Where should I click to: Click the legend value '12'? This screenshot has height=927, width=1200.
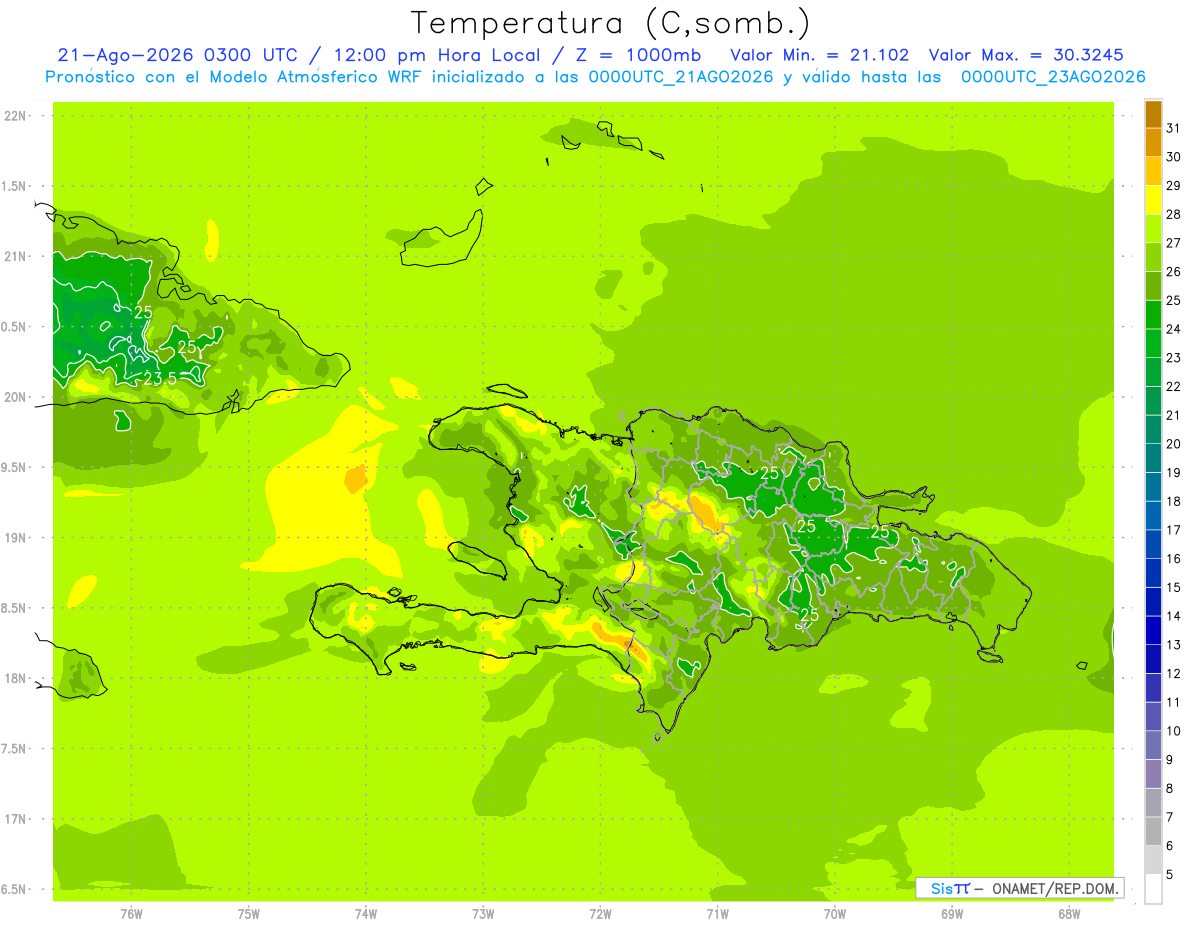click(1173, 673)
